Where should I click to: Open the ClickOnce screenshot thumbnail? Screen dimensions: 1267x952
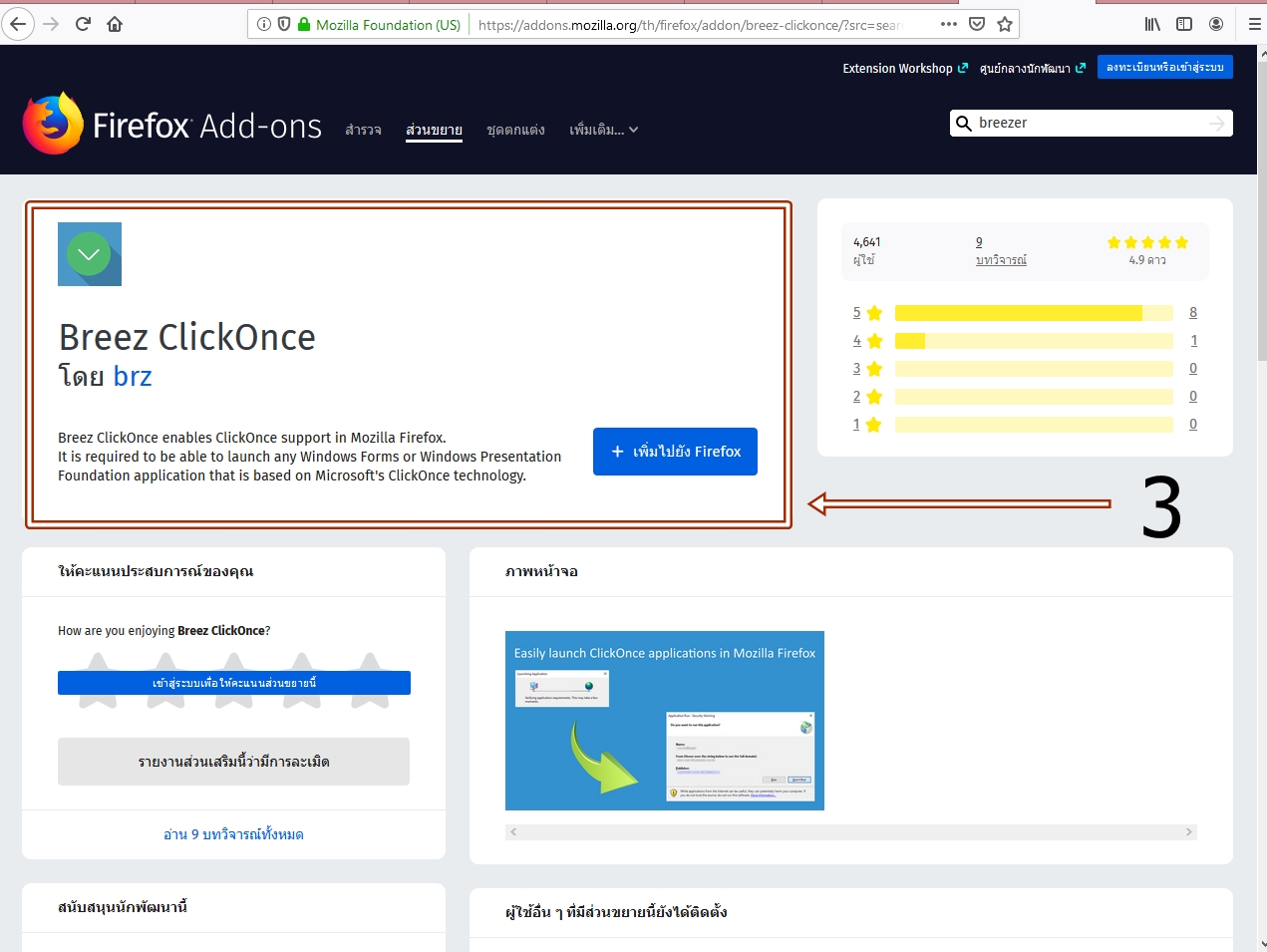click(x=665, y=721)
